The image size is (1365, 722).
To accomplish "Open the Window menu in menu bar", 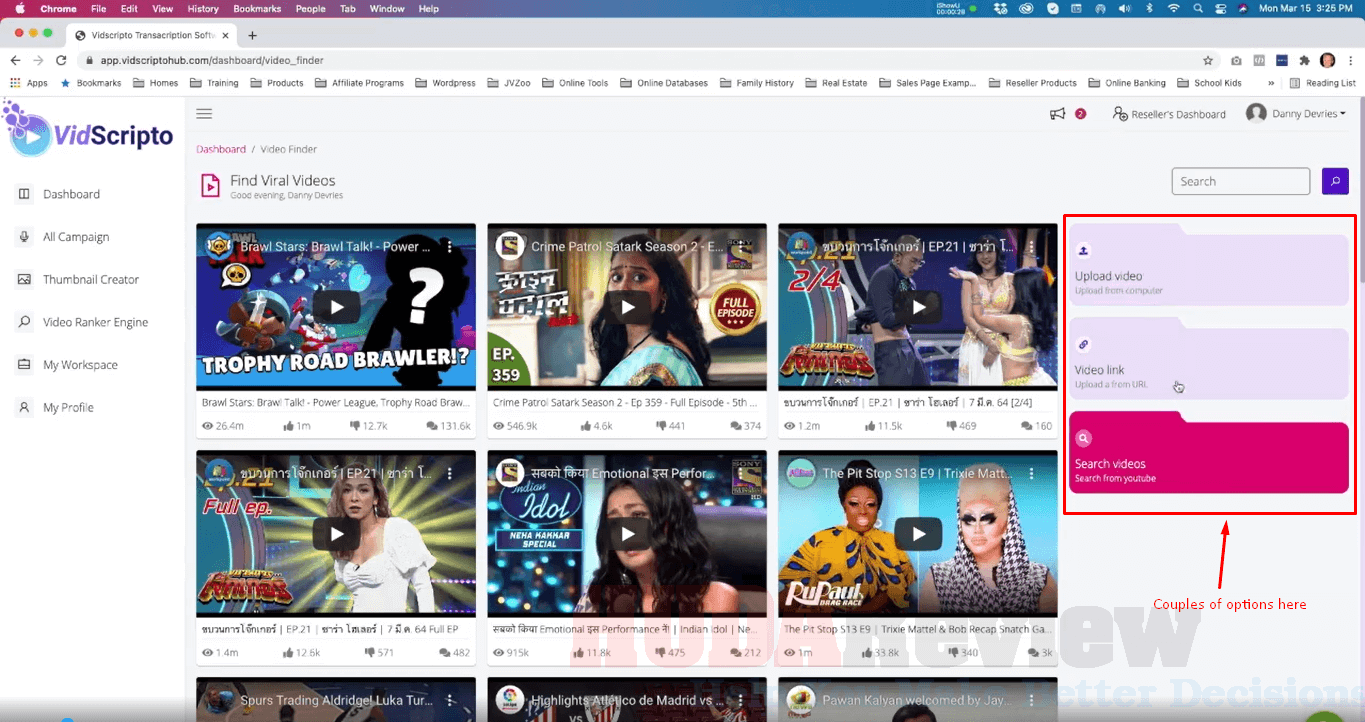I will (x=387, y=9).
